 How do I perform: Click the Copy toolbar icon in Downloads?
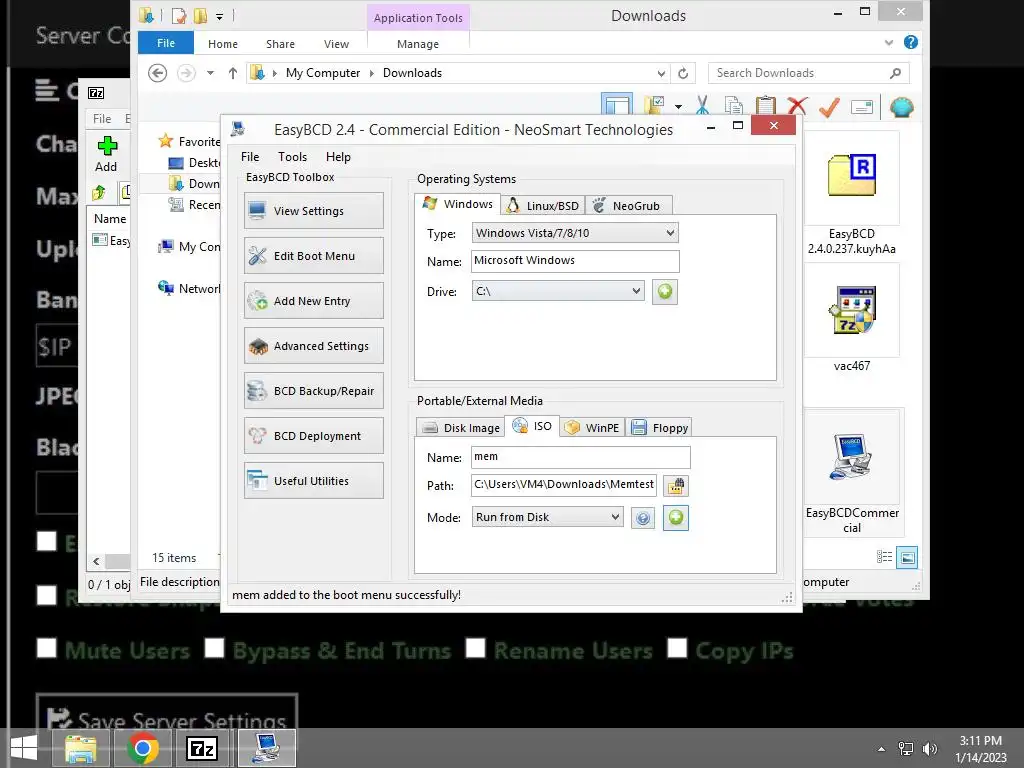pos(733,106)
